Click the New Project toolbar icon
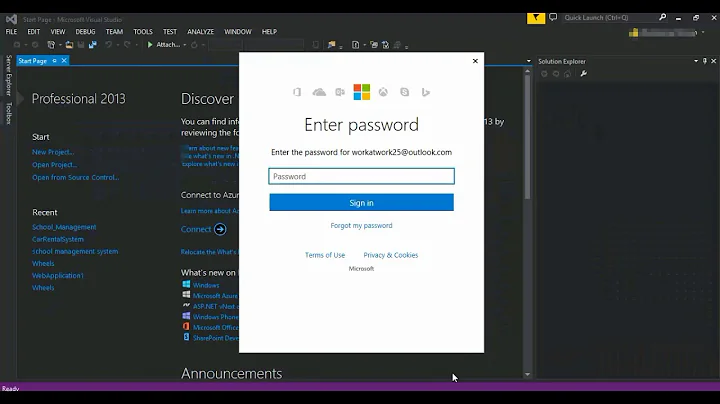Screen dimensions: 720x404 pos(51,45)
